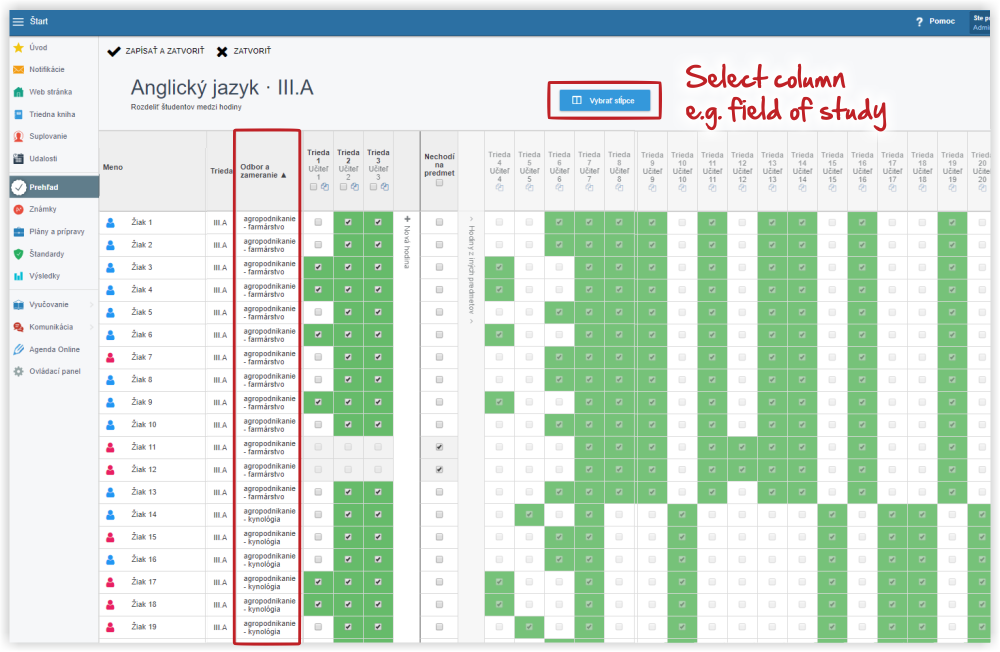Click the Vybrať stĺpce button
The width and height of the screenshot is (1000, 652).
point(605,100)
